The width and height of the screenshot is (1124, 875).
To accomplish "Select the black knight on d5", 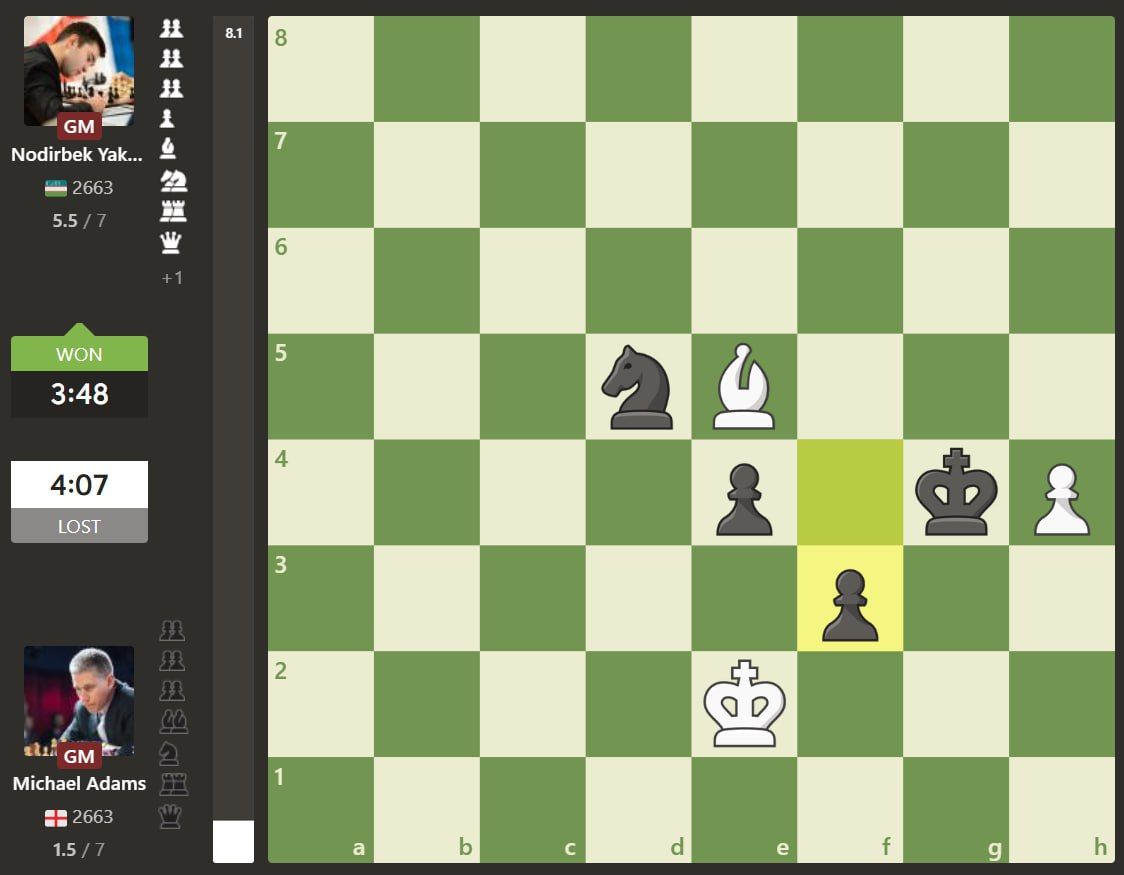I will click(638, 387).
